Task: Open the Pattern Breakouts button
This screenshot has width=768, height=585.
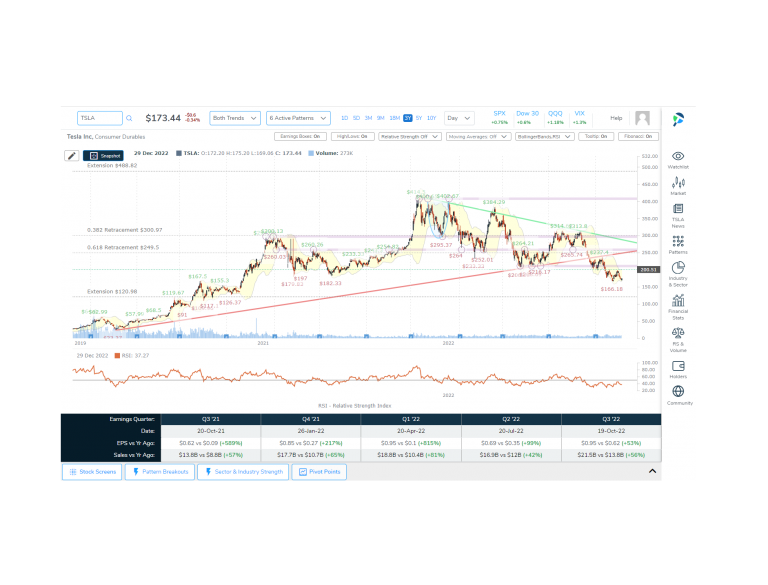Action: pyautogui.click(x=160, y=472)
